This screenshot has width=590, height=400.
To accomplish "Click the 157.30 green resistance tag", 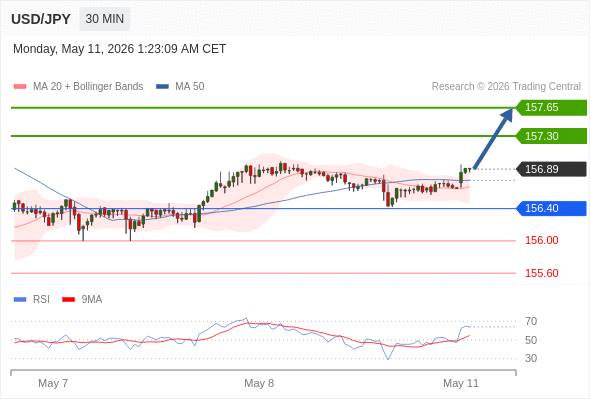I will tap(551, 136).
